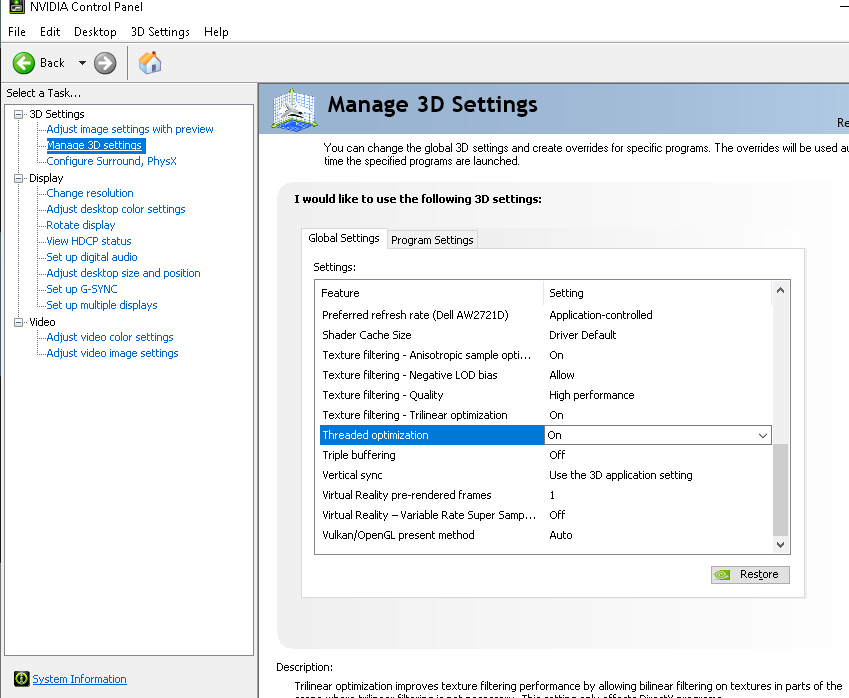Screen dimensions: 849x698
Task: Open Set up multiple displays
Action: (102, 305)
